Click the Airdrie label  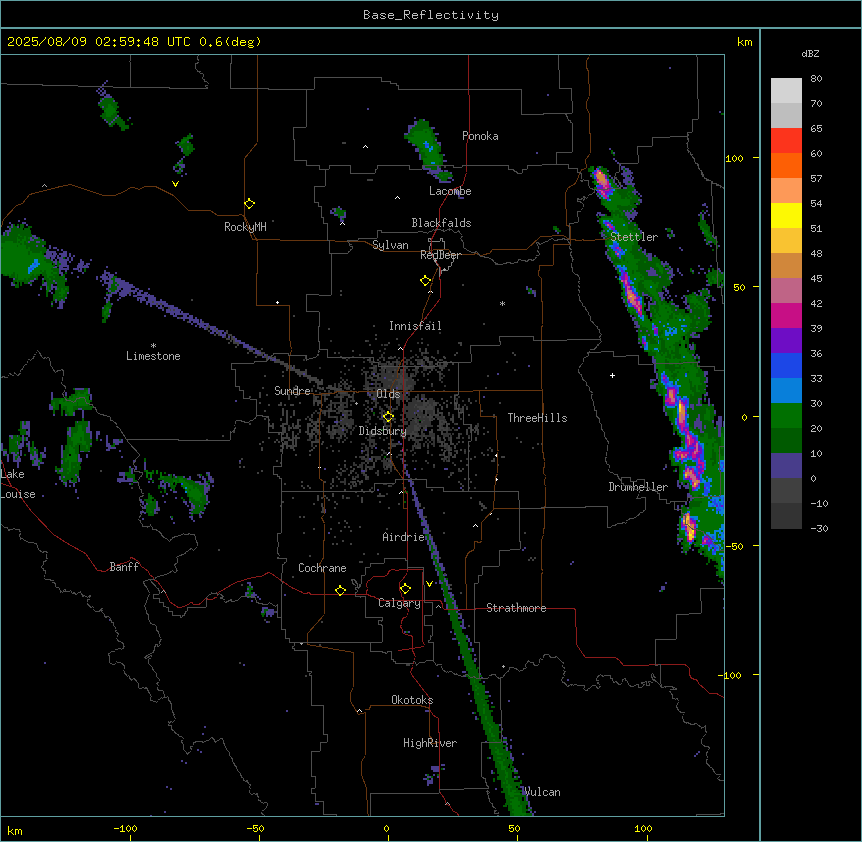point(404,537)
